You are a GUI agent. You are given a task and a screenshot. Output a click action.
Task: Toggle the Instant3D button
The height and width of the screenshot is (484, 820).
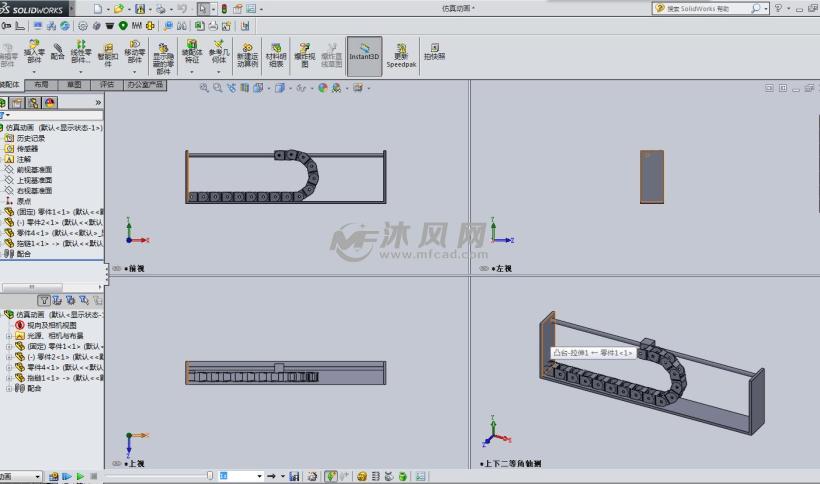click(365, 56)
